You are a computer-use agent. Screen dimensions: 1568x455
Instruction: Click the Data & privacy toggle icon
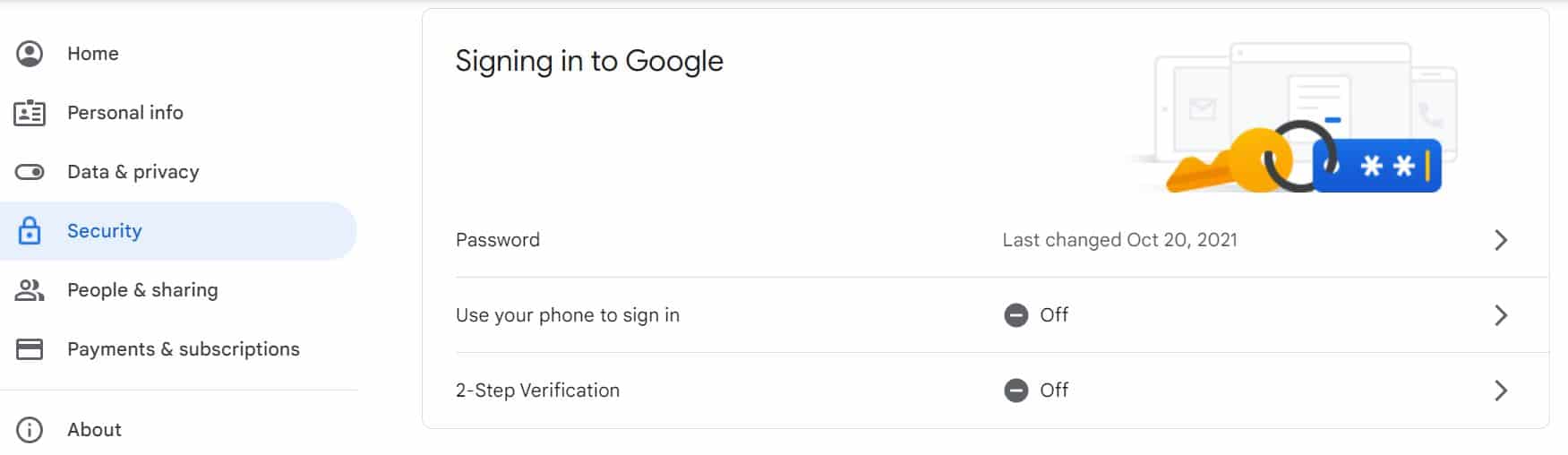coord(30,172)
